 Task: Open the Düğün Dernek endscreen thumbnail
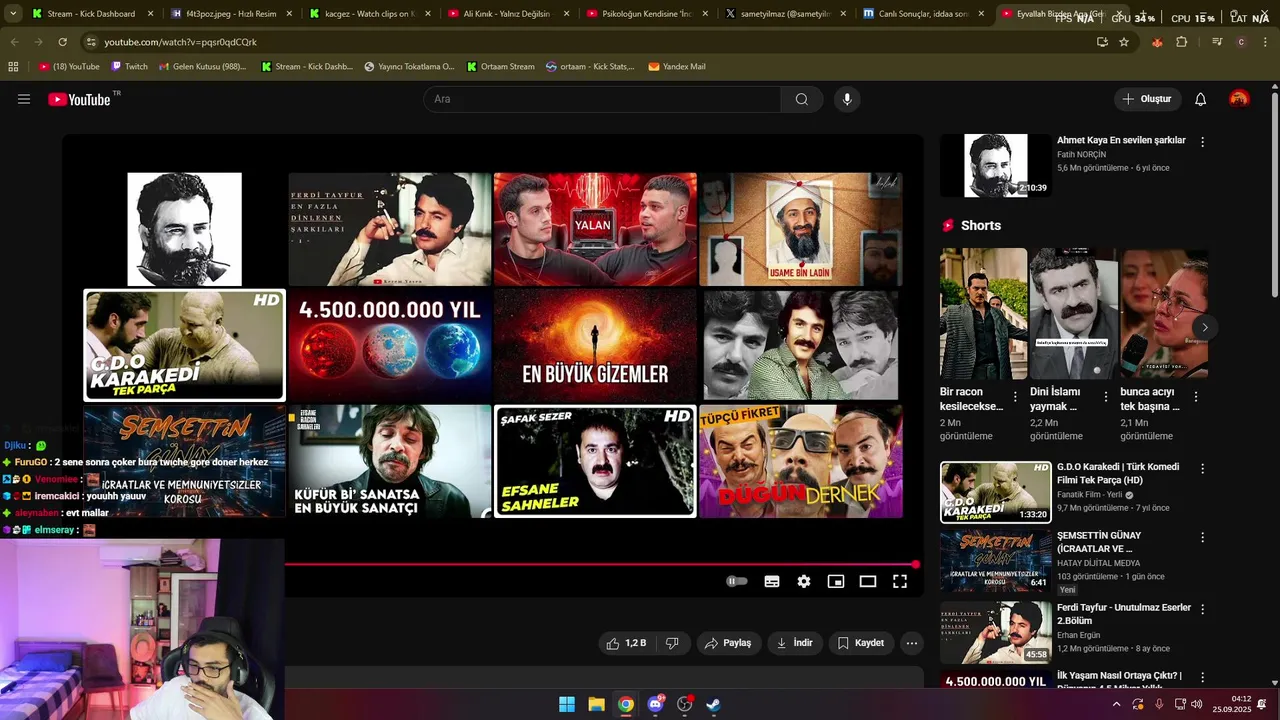click(x=800, y=461)
